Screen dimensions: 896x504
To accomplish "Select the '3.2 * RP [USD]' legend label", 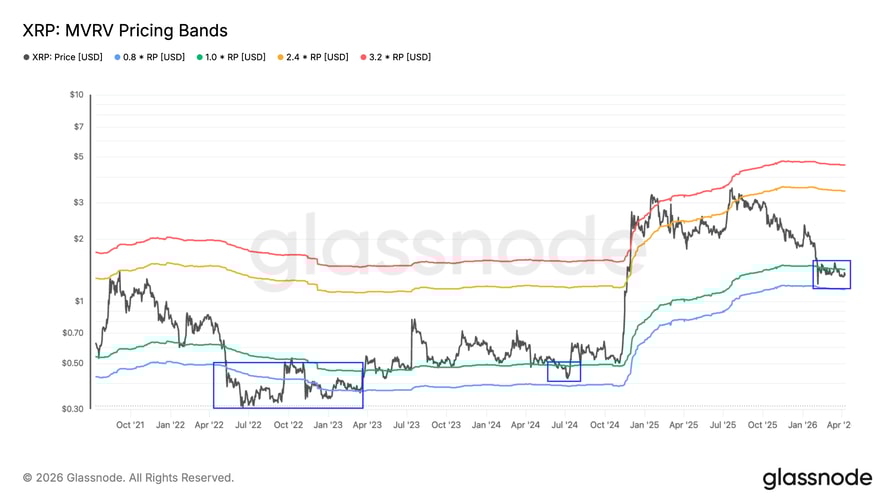I will 402,57.
